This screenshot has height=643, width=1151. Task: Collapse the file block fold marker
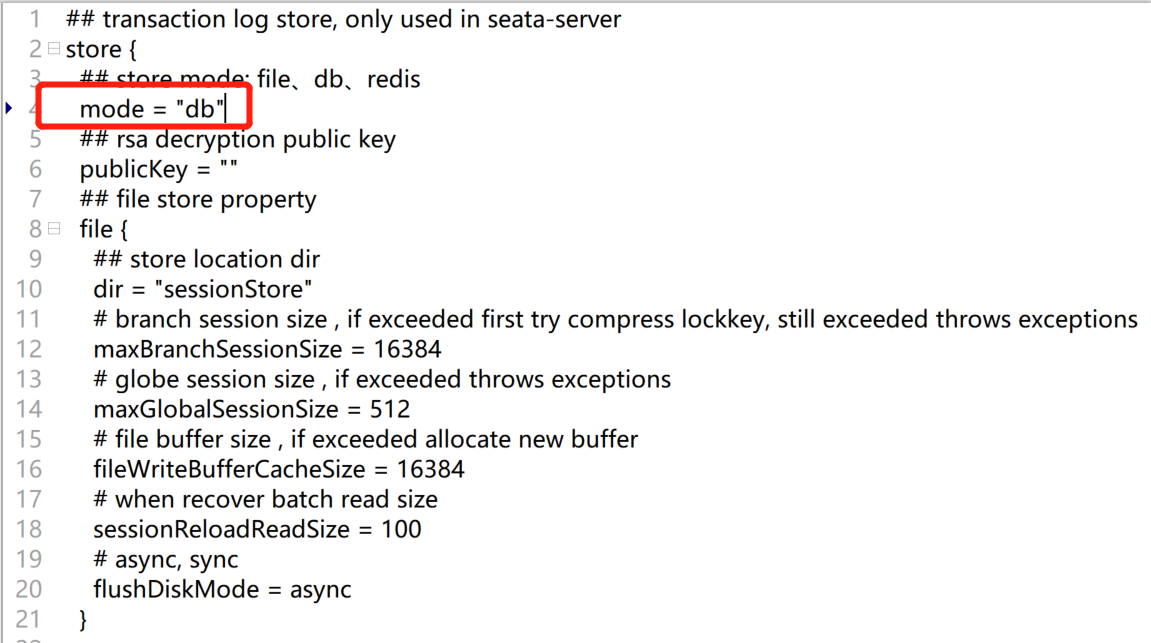click(x=54, y=229)
